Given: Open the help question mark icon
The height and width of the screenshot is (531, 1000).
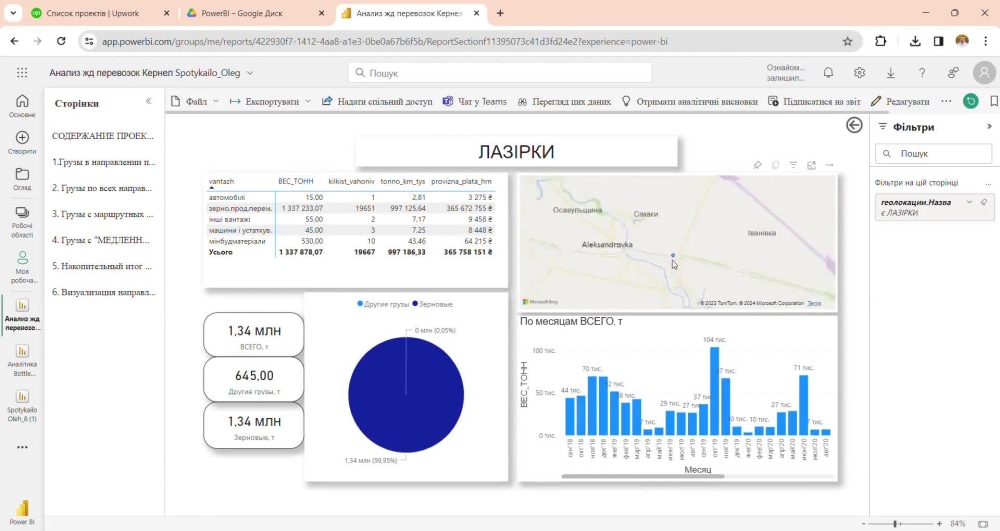Looking at the screenshot, I should point(922,73).
